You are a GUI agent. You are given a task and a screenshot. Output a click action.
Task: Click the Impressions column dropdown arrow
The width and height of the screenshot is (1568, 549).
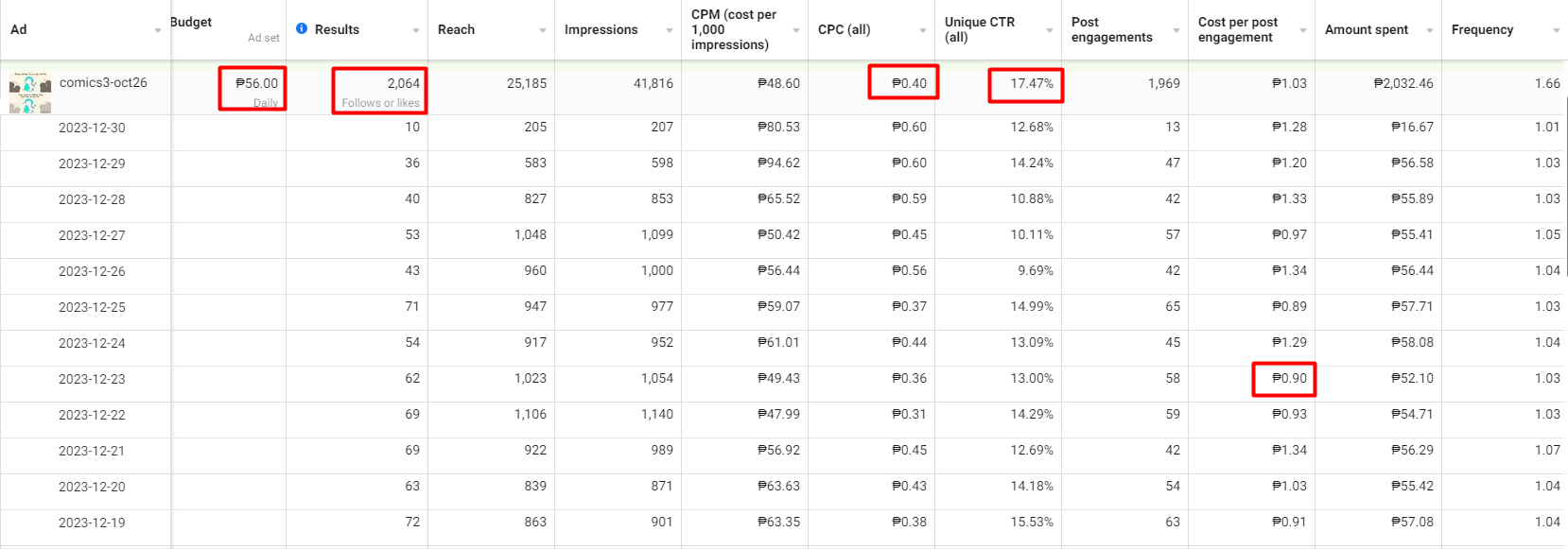670,31
